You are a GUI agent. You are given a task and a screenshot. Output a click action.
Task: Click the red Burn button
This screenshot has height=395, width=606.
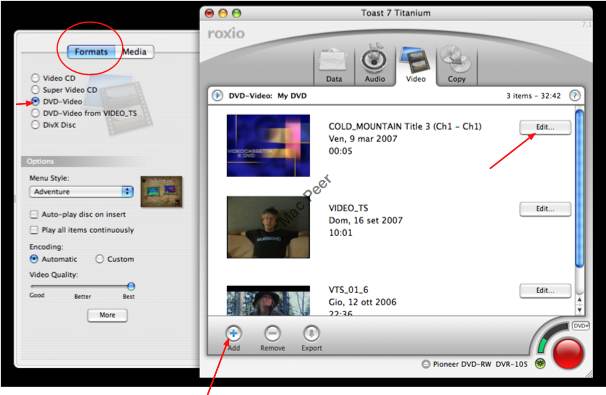pos(568,353)
